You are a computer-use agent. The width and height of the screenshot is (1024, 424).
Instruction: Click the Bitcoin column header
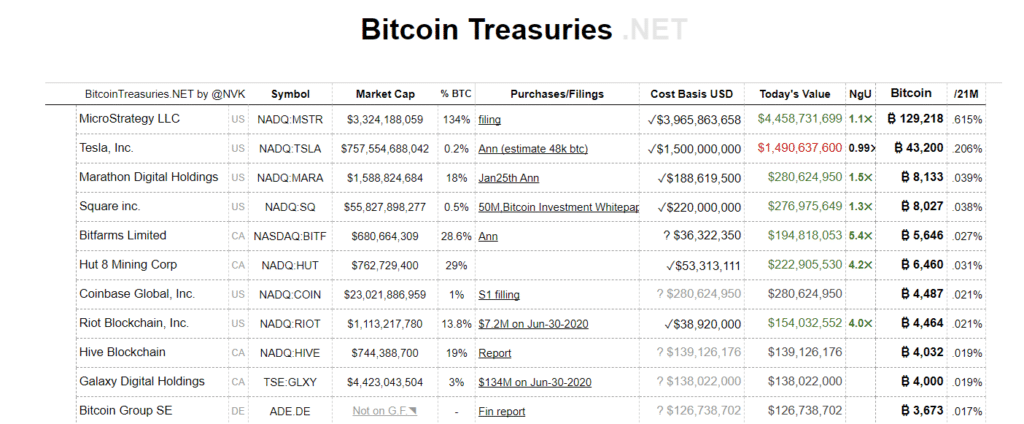(911, 93)
